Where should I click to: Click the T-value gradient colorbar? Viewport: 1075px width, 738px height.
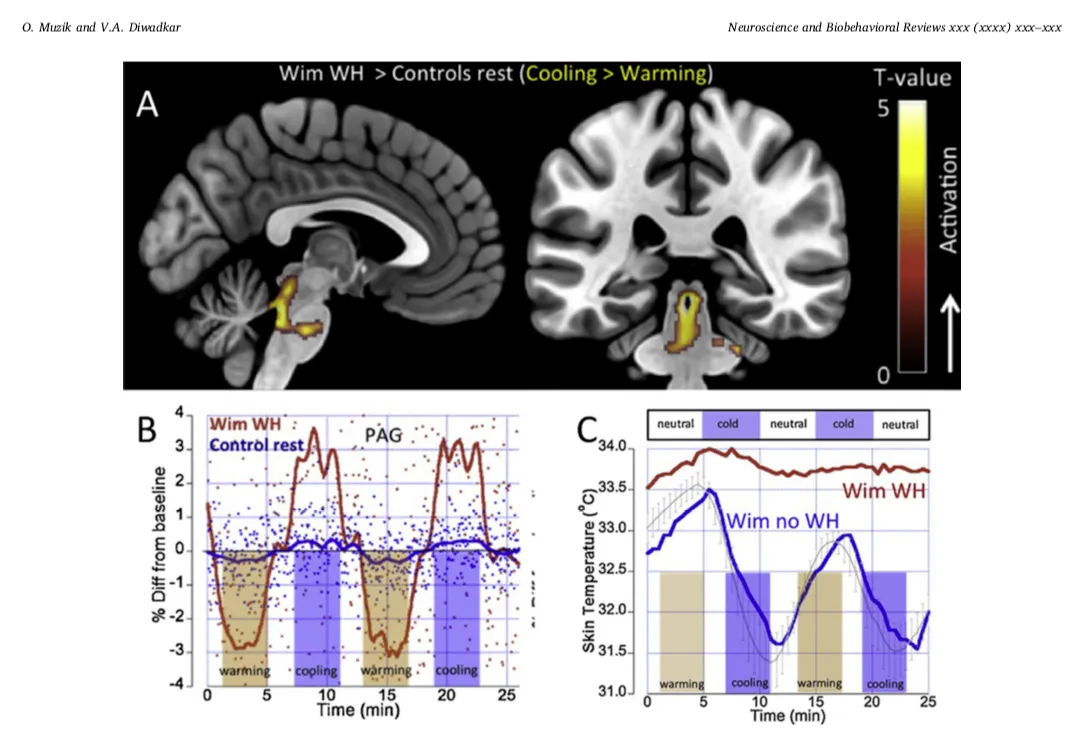[913, 237]
